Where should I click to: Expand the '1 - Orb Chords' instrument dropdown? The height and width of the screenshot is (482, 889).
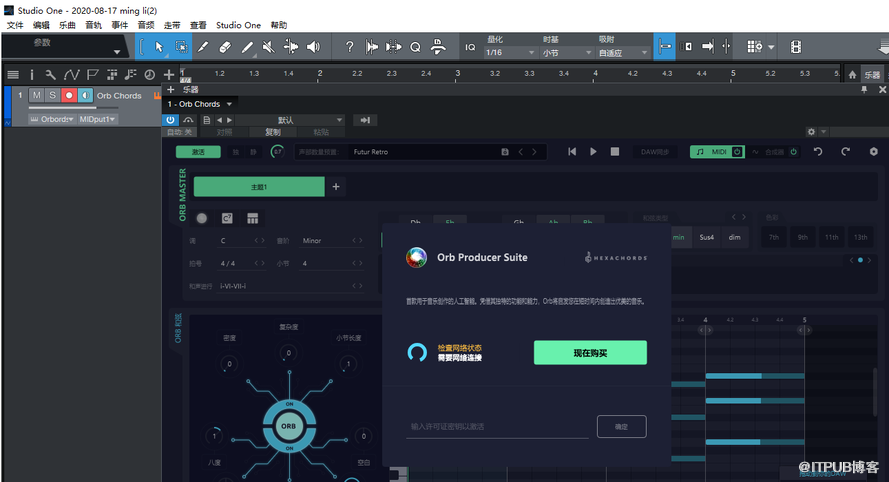[230, 104]
